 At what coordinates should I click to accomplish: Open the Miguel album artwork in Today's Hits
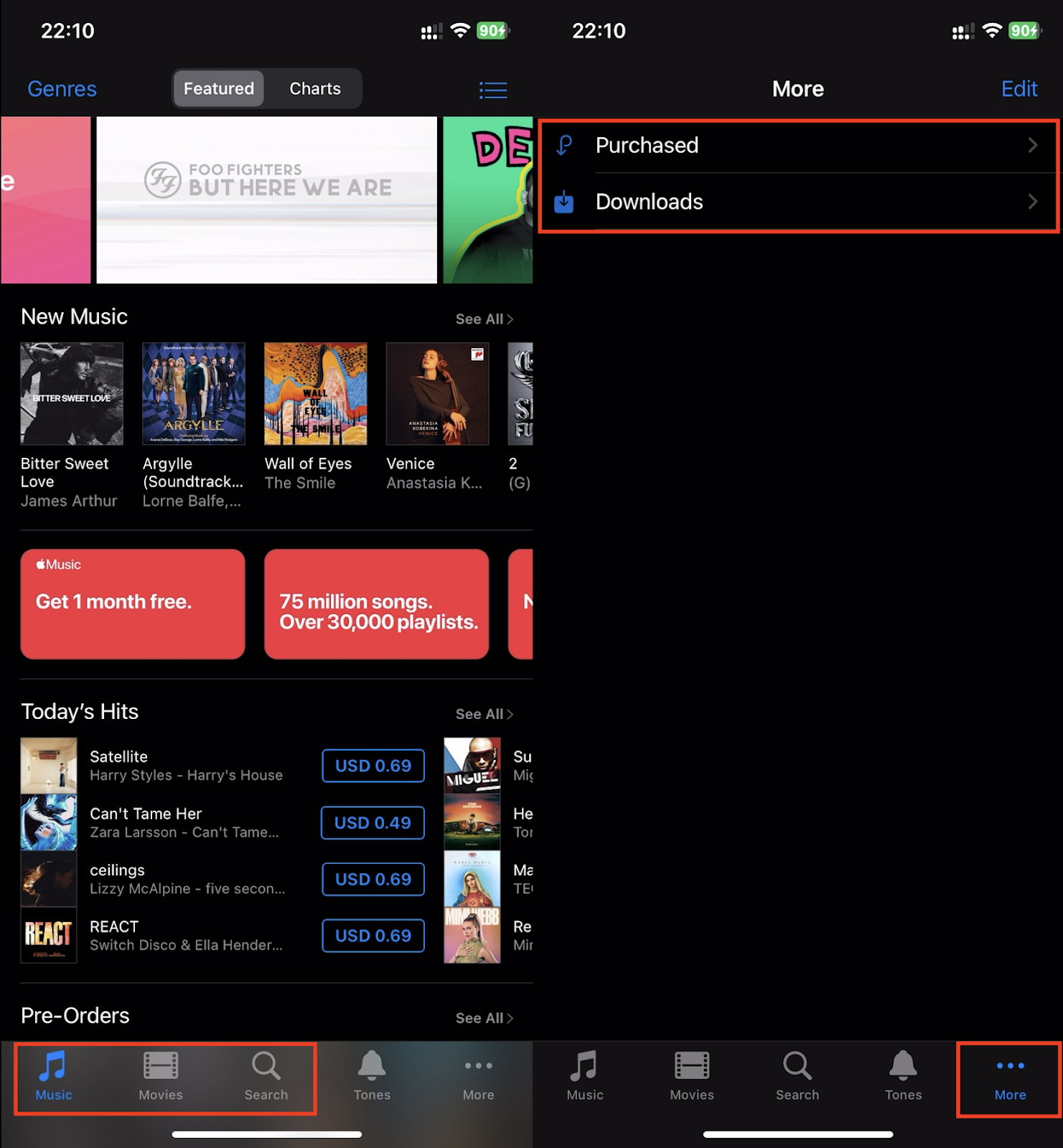tap(472, 766)
